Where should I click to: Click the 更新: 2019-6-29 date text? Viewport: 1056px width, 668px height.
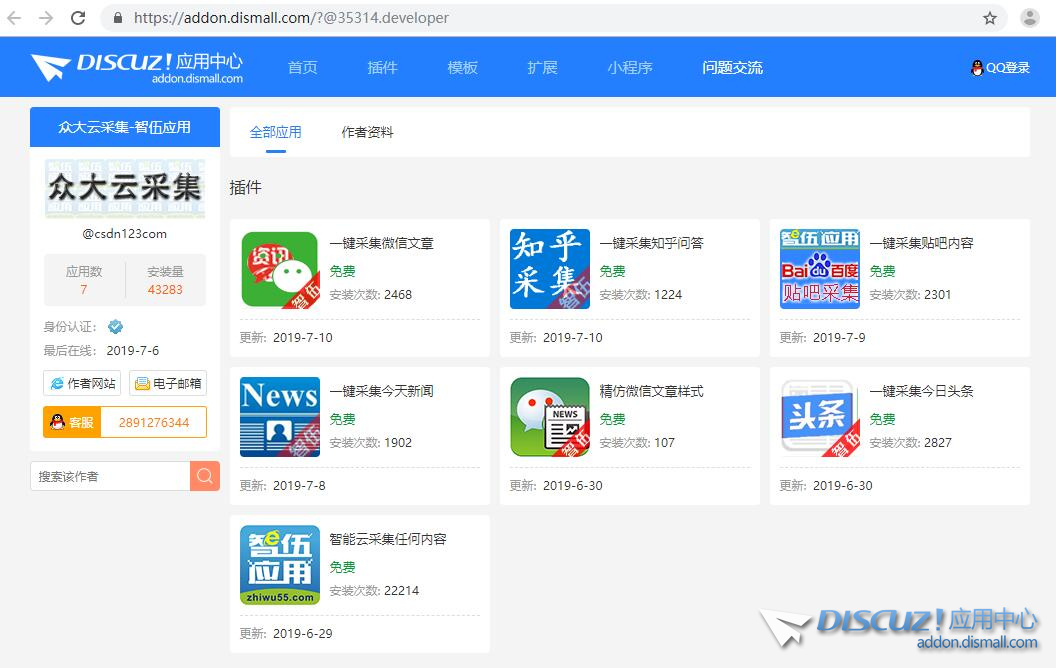(x=286, y=634)
